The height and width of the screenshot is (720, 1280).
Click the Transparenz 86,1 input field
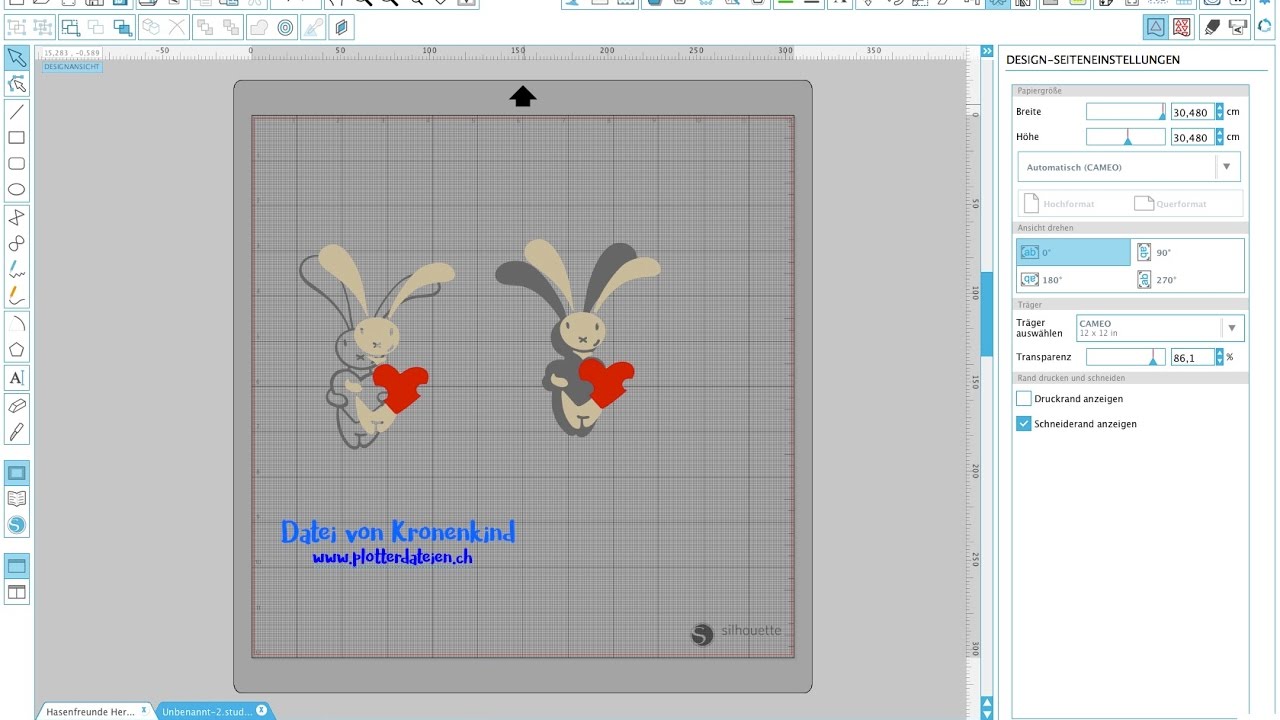click(1192, 356)
